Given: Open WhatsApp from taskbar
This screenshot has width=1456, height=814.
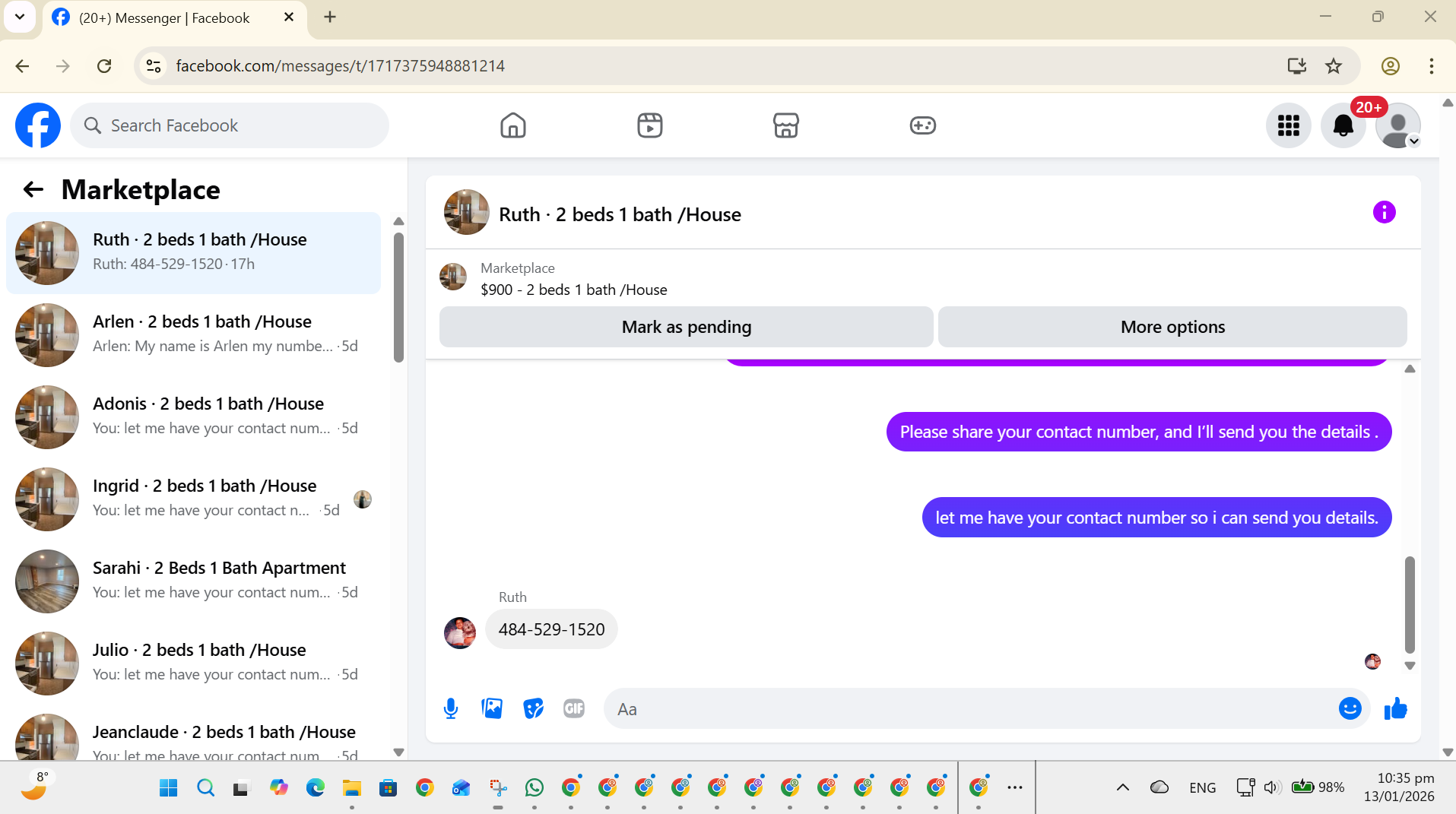Looking at the screenshot, I should (x=535, y=787).
